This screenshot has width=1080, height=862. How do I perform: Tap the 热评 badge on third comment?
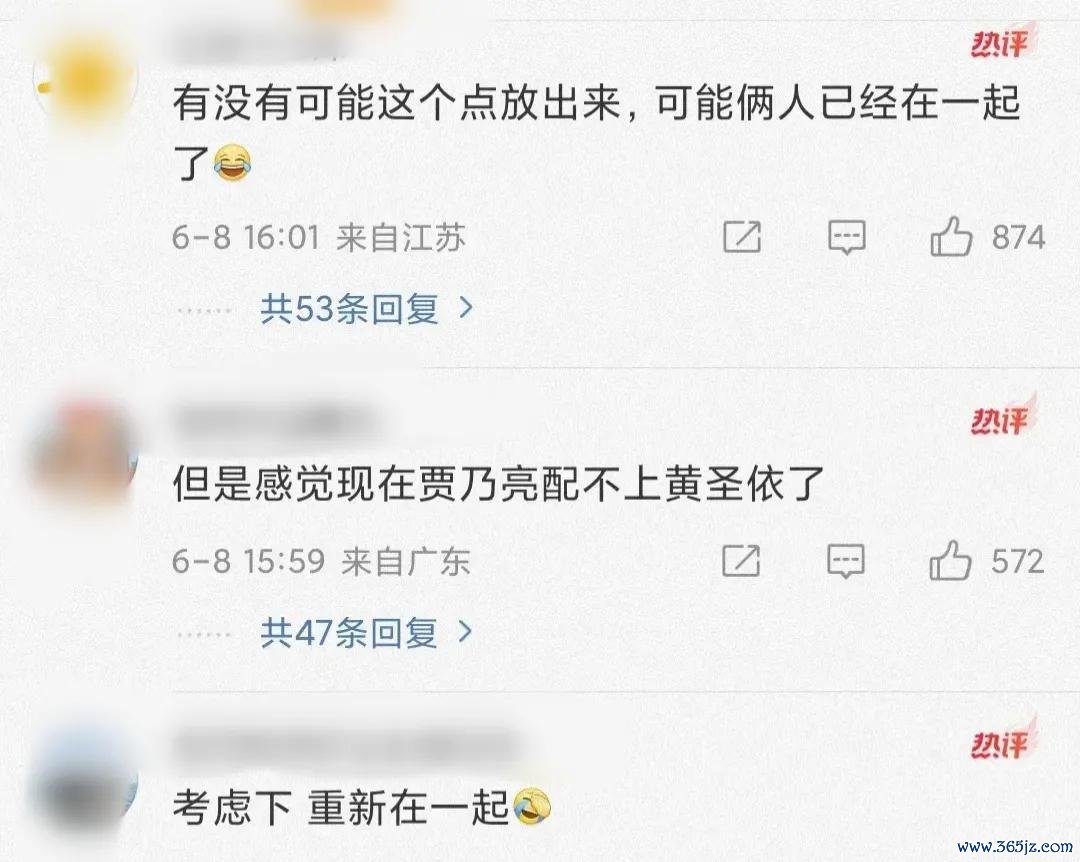[x=1001, y=741]
